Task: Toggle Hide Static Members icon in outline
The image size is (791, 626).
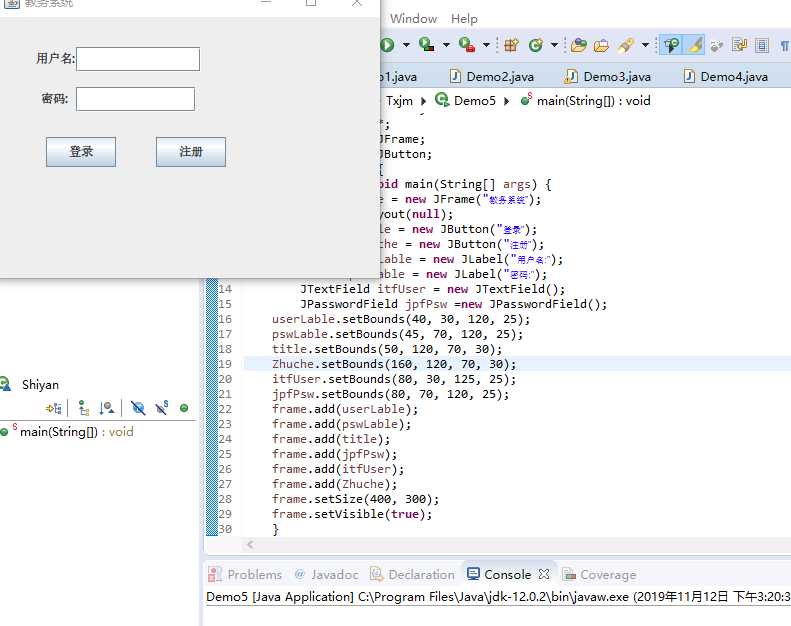Action: 161,408
